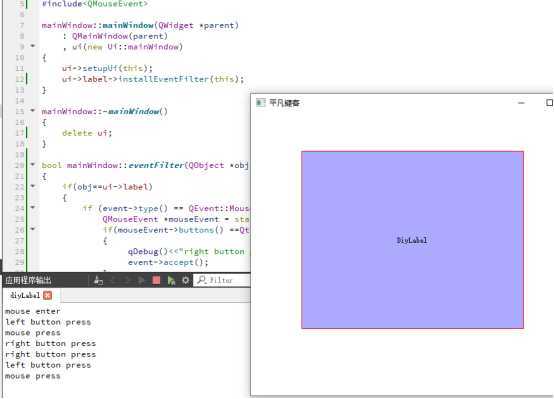Collapse the mainWindow constructor fold arrow
The image size is (554, 399).
coord(33,46)
